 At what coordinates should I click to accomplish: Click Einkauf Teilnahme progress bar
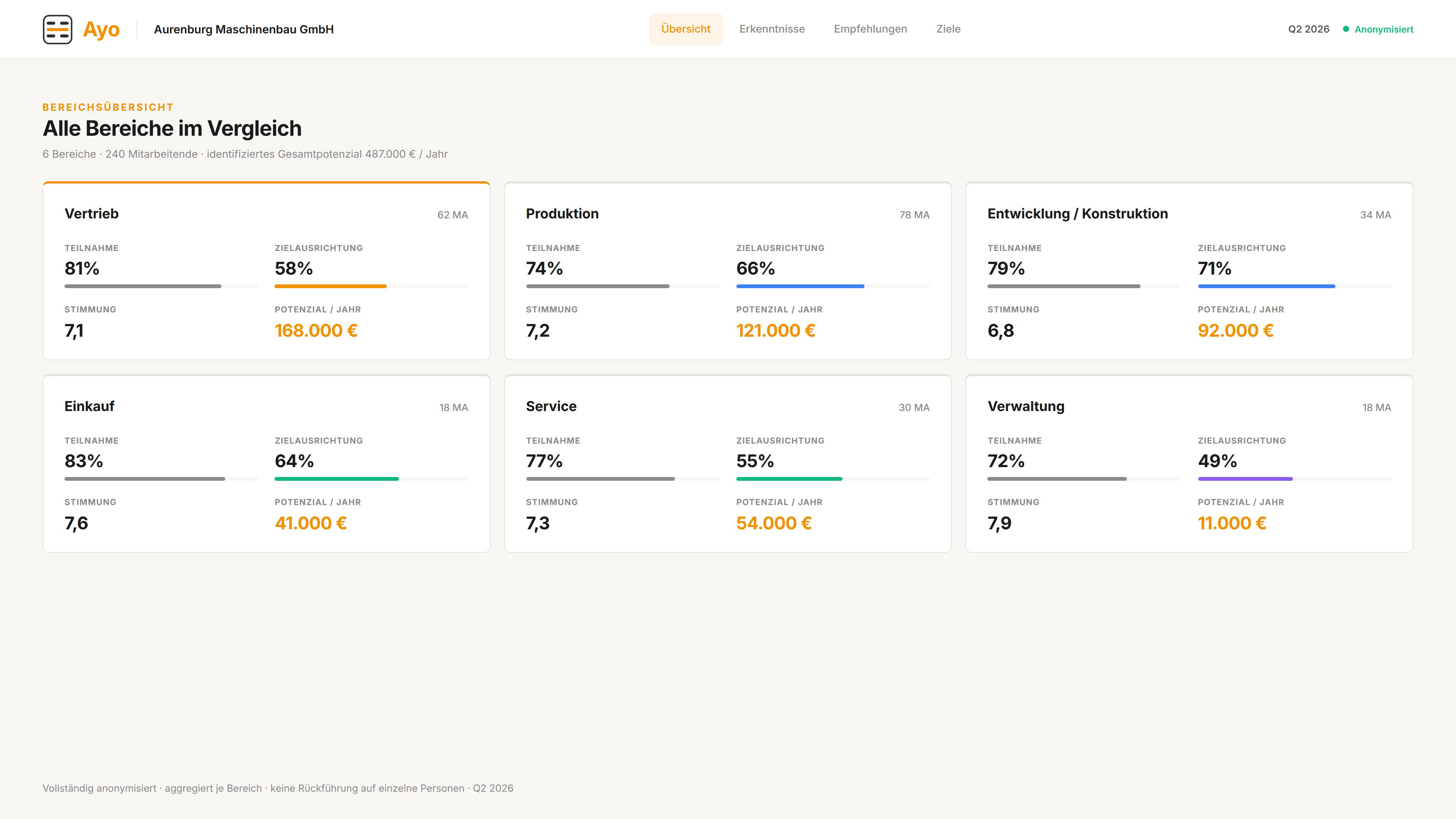click(x=161, y=479)
